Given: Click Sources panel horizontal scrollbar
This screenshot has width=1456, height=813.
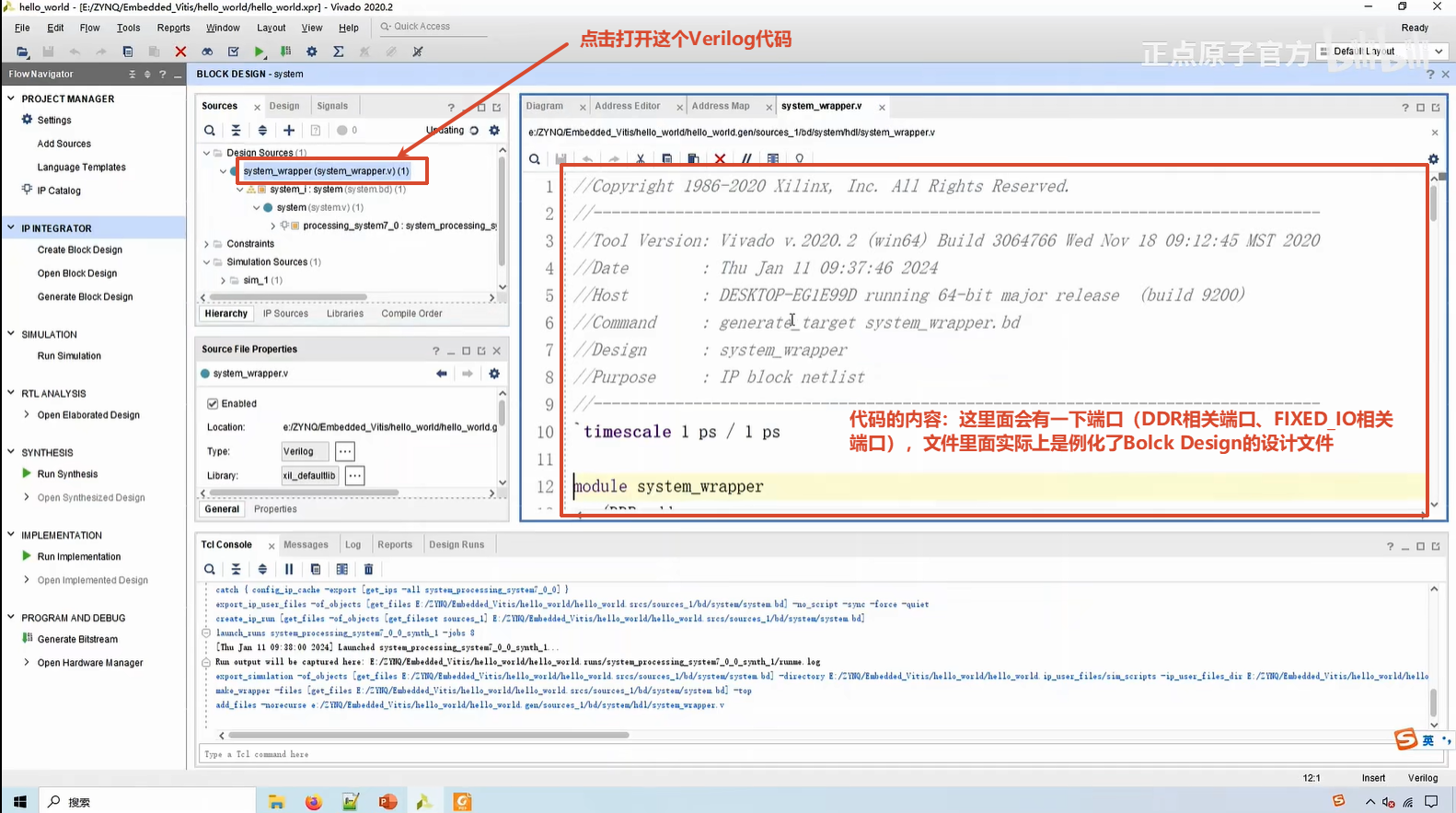Looking at the screenshot, I should click(x=288, y=297).
